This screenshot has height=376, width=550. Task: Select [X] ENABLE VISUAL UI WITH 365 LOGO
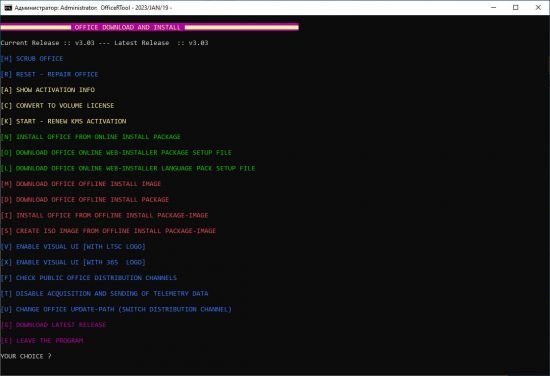click(x=73, y=262)
